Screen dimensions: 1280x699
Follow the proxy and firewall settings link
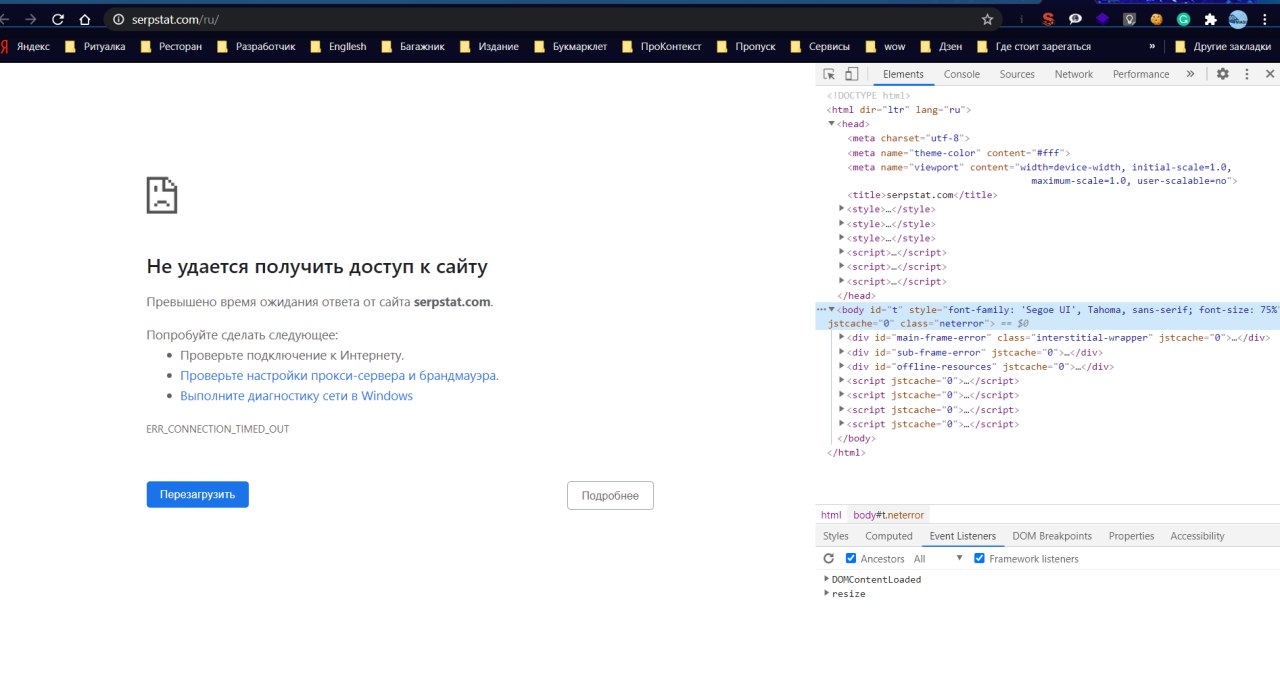pyautogui.click(x=339, y=376)
